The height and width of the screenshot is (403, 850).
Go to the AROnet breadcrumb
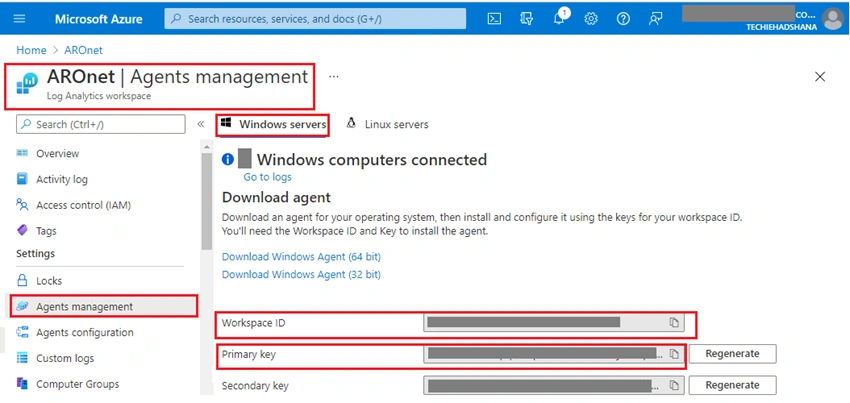point(83,50)
